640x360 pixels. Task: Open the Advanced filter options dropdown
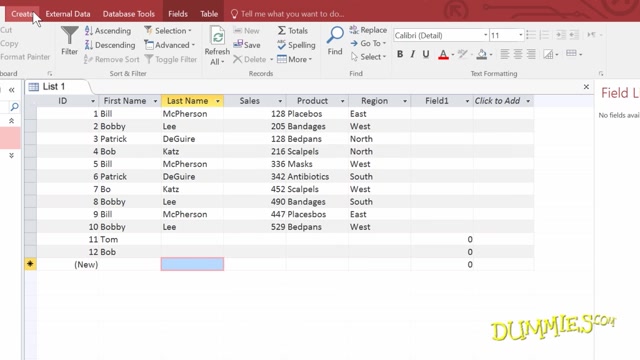(169, 45)
